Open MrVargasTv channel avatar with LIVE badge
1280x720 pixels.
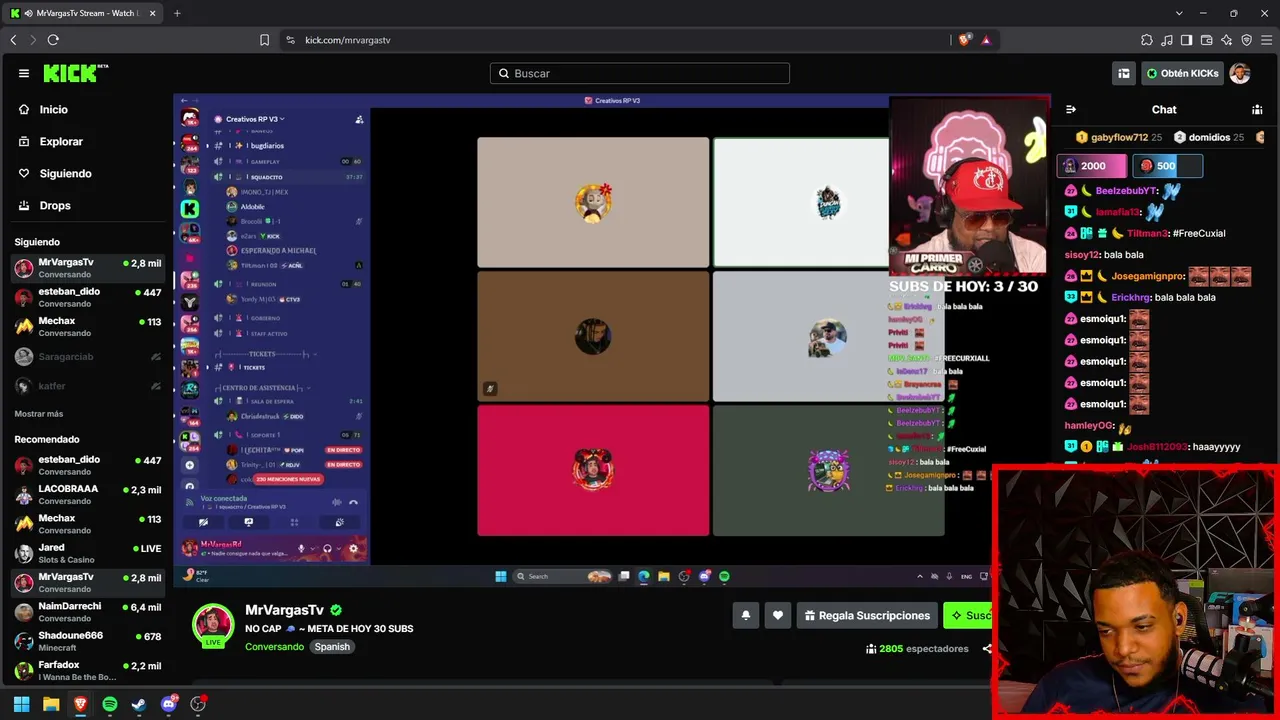pyautogui.click(x=213, y=625)
